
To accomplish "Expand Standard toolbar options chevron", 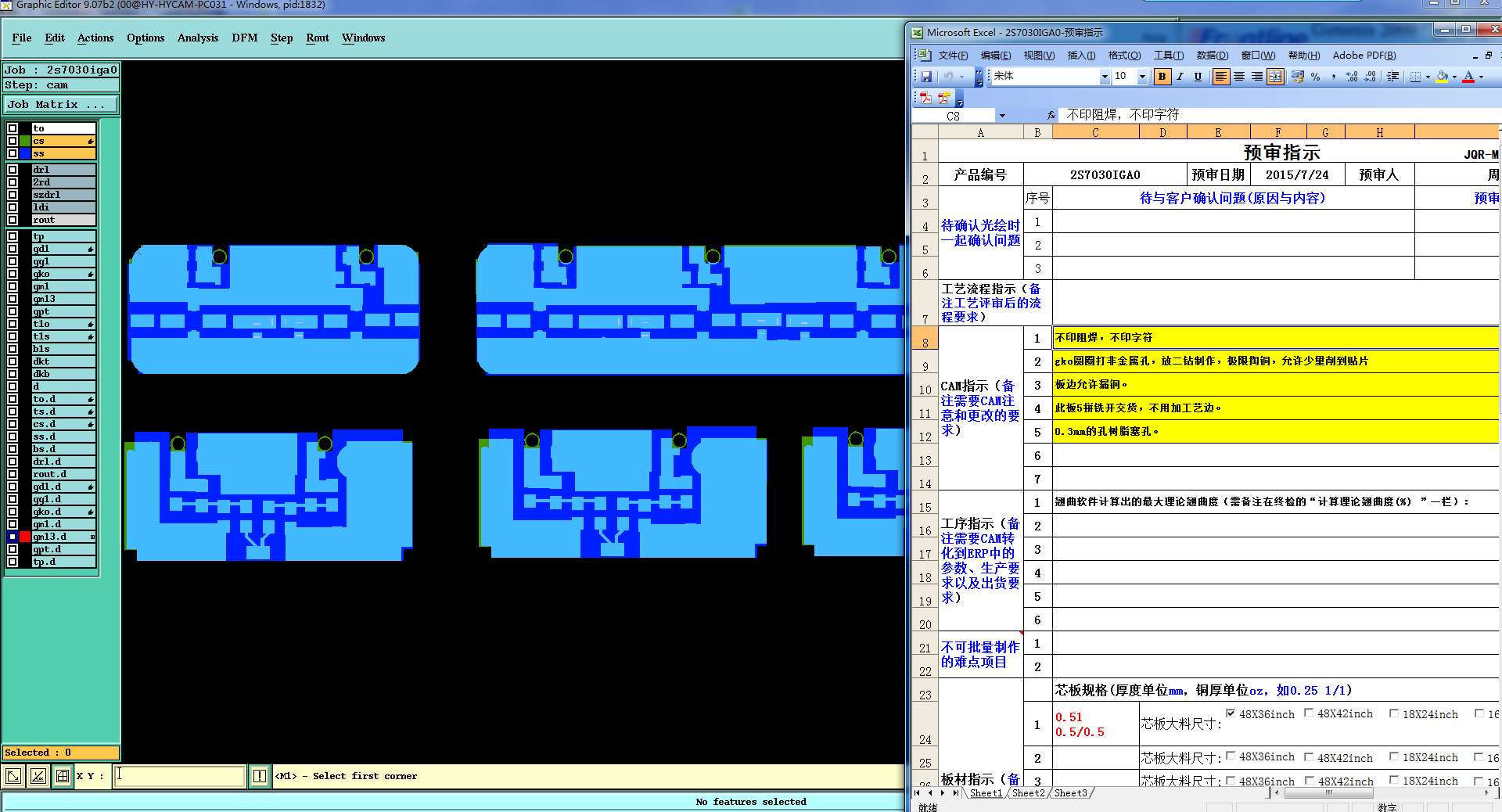I will coord(979,77).
